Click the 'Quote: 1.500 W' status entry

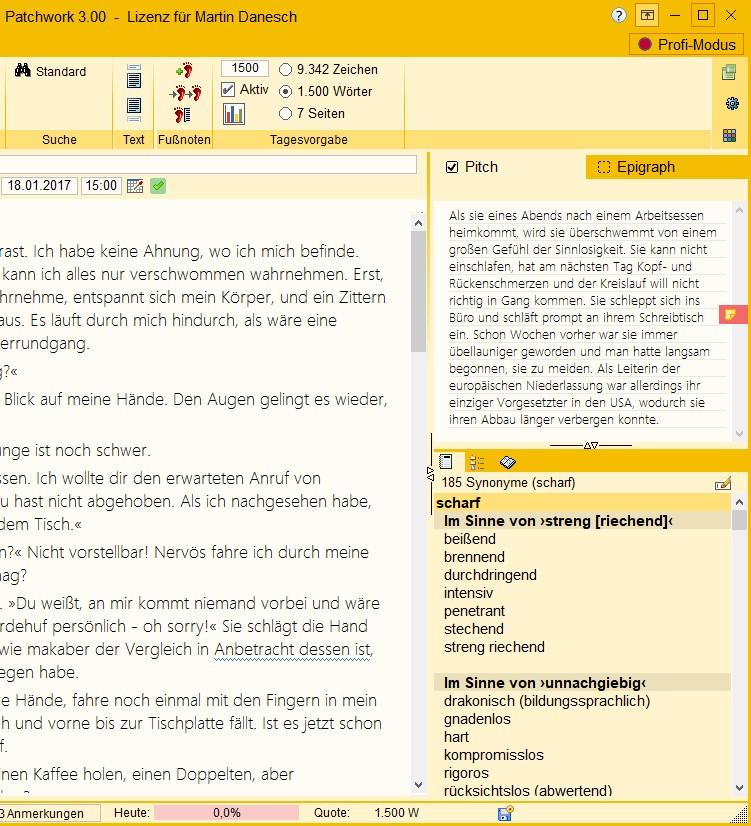pos(367,813)
